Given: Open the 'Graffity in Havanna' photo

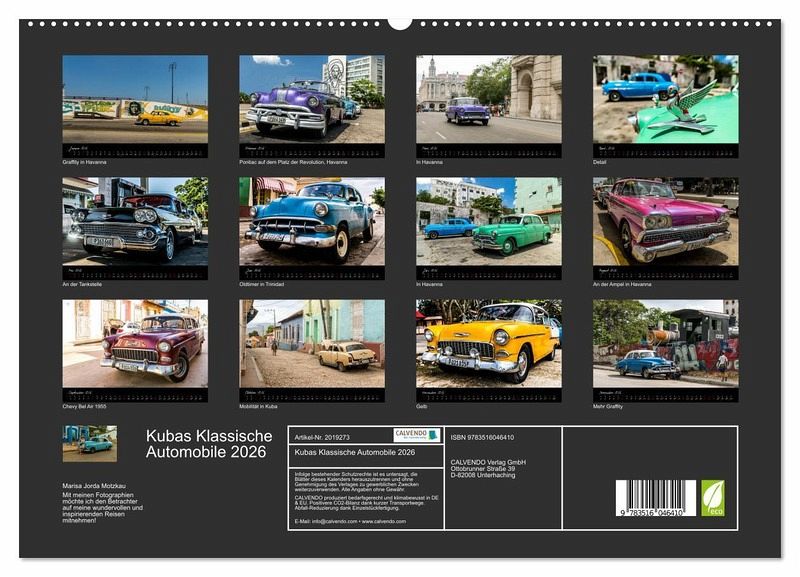Looking at the screenshot, I should coord(135,100).
